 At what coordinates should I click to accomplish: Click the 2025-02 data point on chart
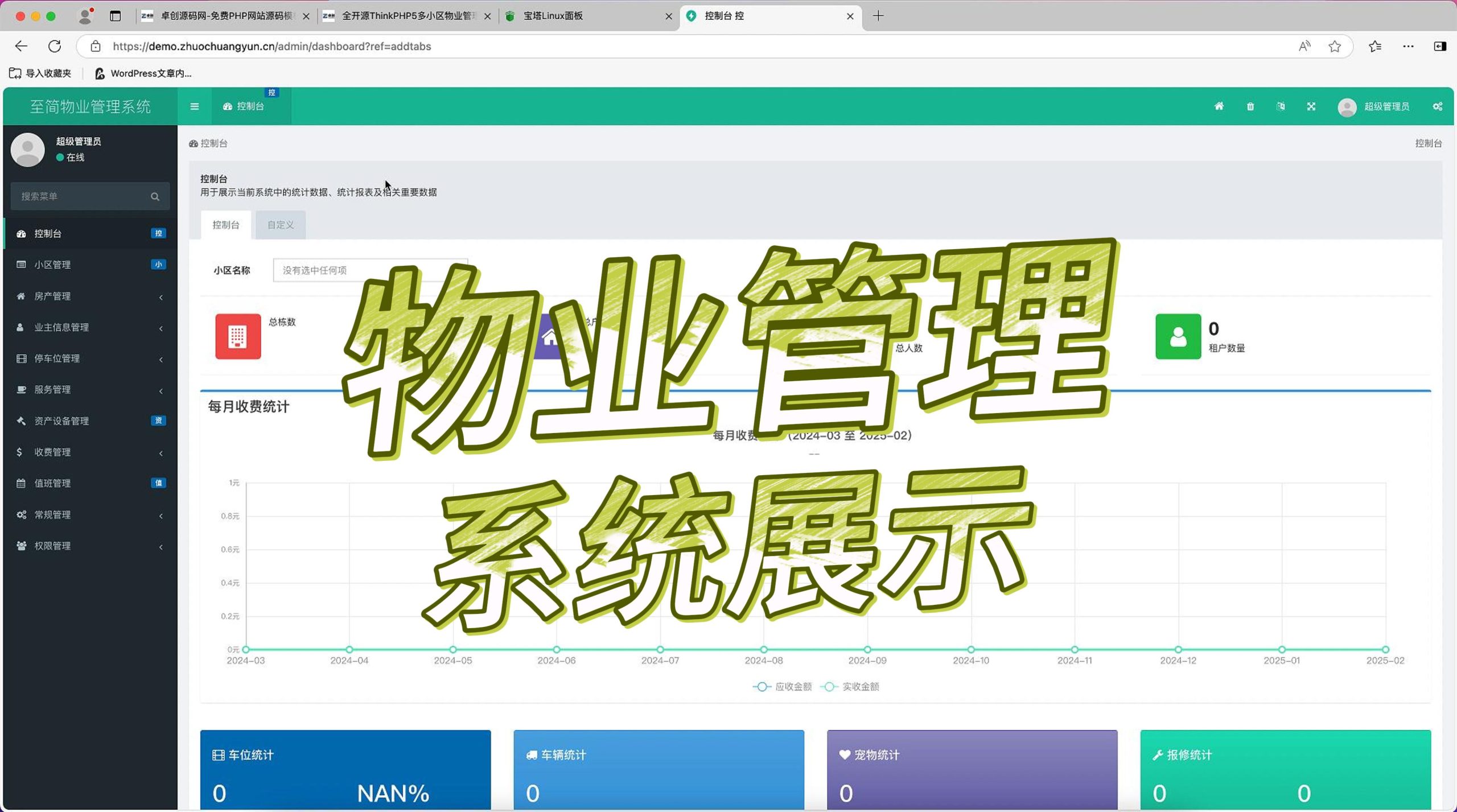pos(1385,649)
